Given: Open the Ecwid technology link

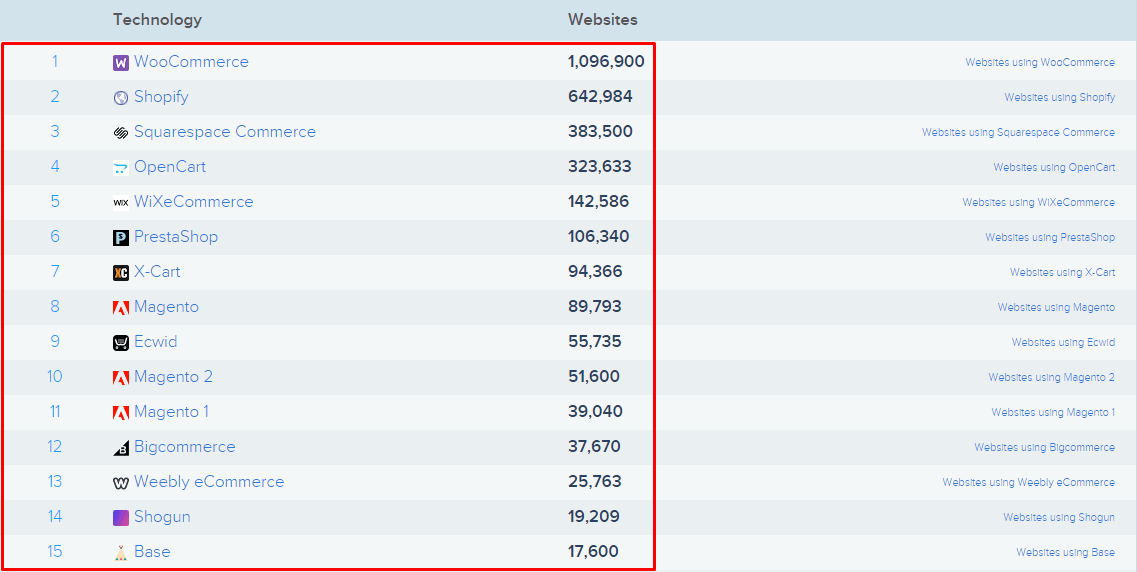Looking at the screenshot, I should (156, 341).
